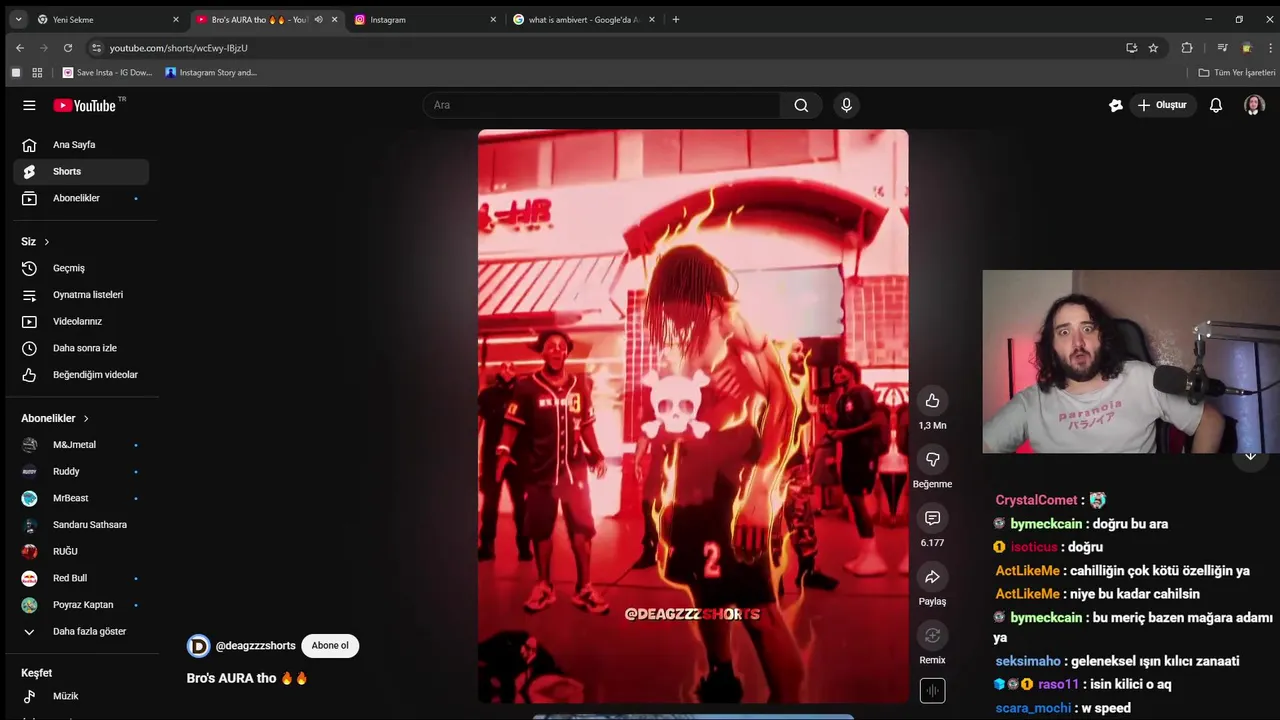Expand Daha fazla göster subscriptions

pos(81,631)
